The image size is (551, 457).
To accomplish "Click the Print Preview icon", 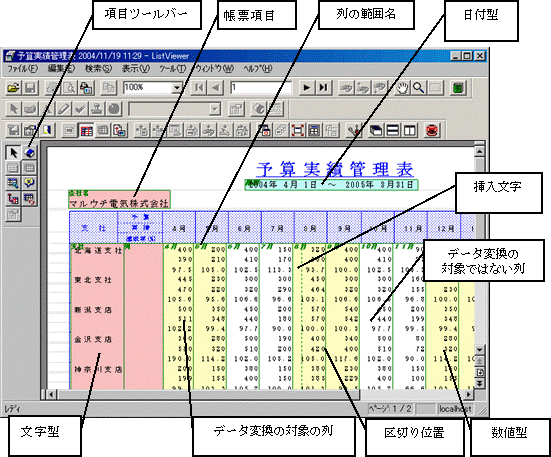I will 69,88.
